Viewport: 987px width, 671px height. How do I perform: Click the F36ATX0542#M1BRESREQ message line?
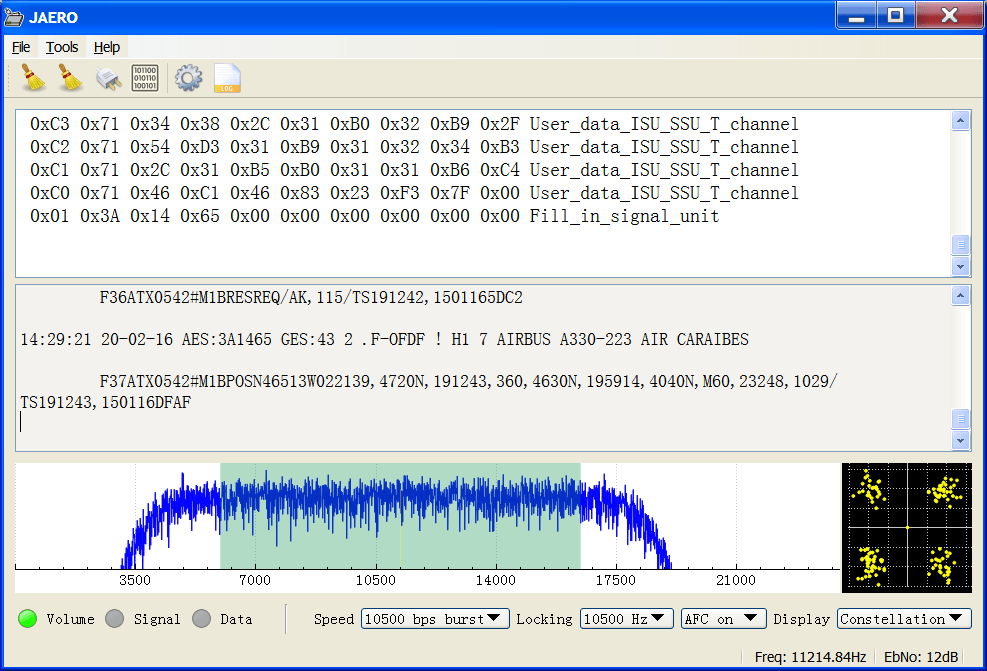(x=311, y=298)
